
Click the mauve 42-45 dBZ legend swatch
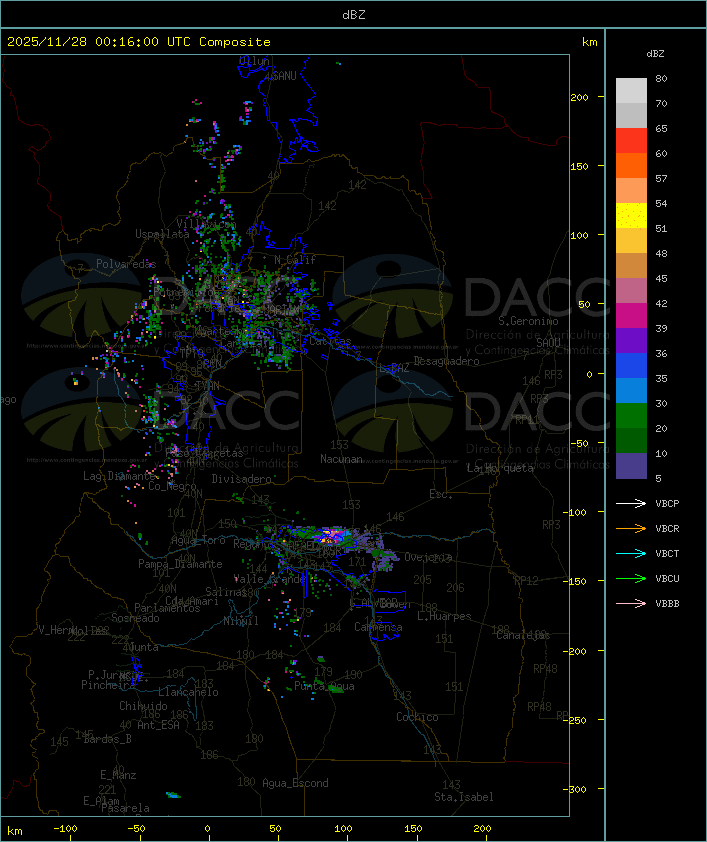631,291
